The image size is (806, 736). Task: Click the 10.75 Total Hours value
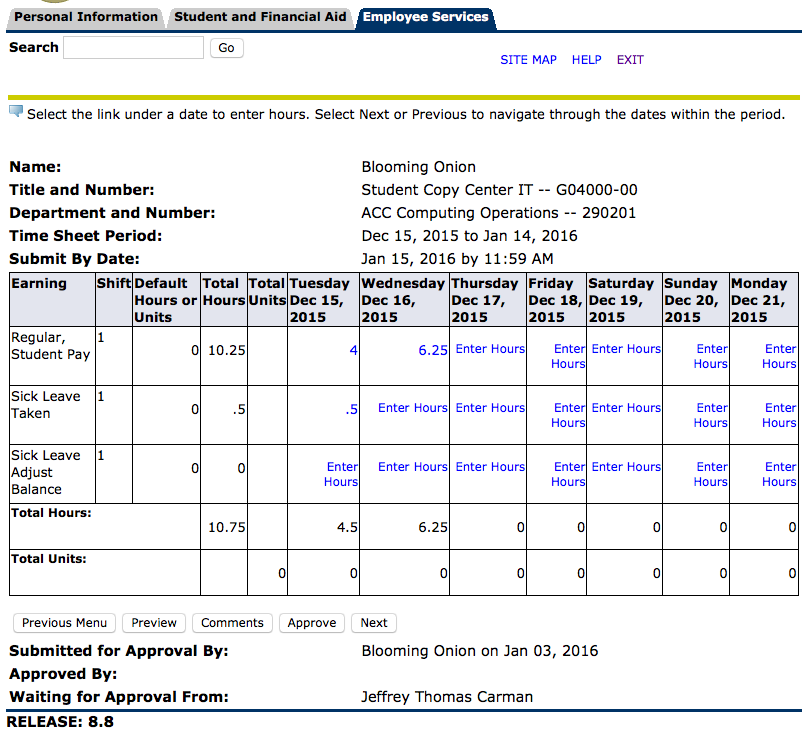pos(227,527)
